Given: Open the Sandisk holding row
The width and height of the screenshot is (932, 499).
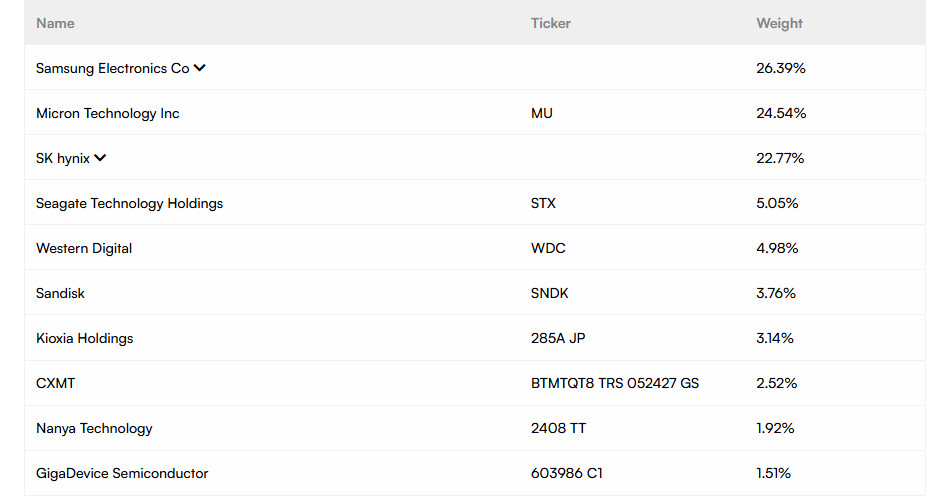Looking at the screenshot, I should pyautogui.click(x=474, y=293).
